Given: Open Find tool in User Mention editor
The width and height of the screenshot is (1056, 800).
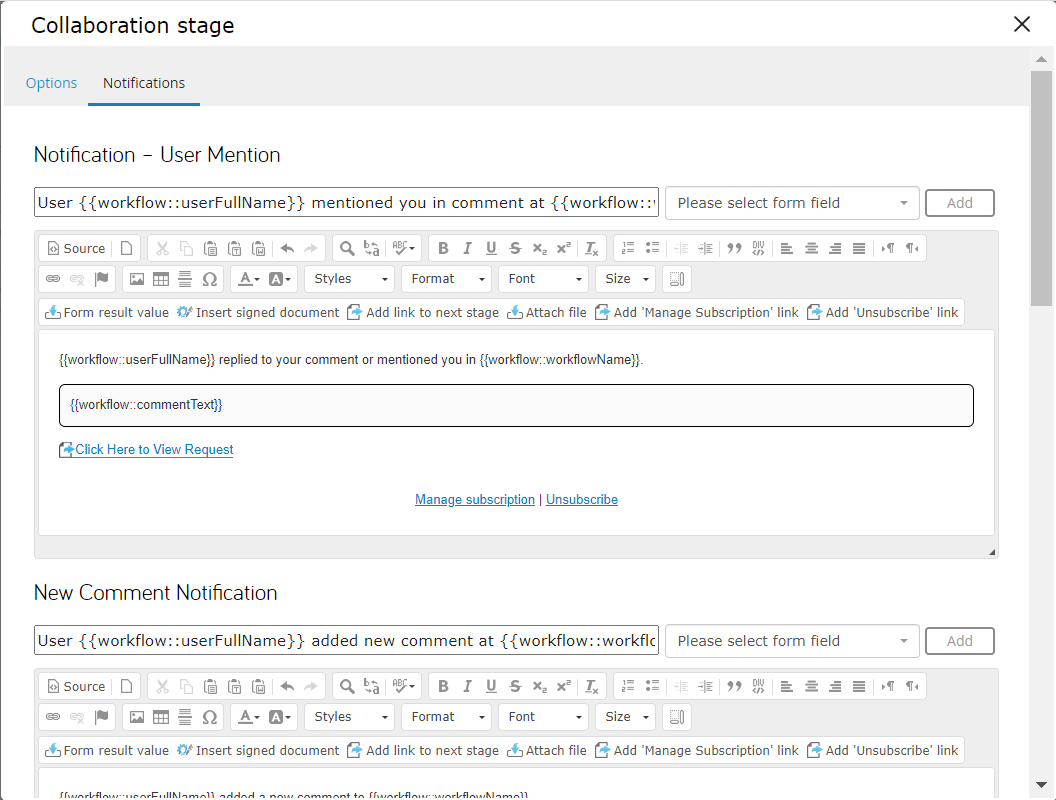Looking at the screenshot, I should 346,249.
